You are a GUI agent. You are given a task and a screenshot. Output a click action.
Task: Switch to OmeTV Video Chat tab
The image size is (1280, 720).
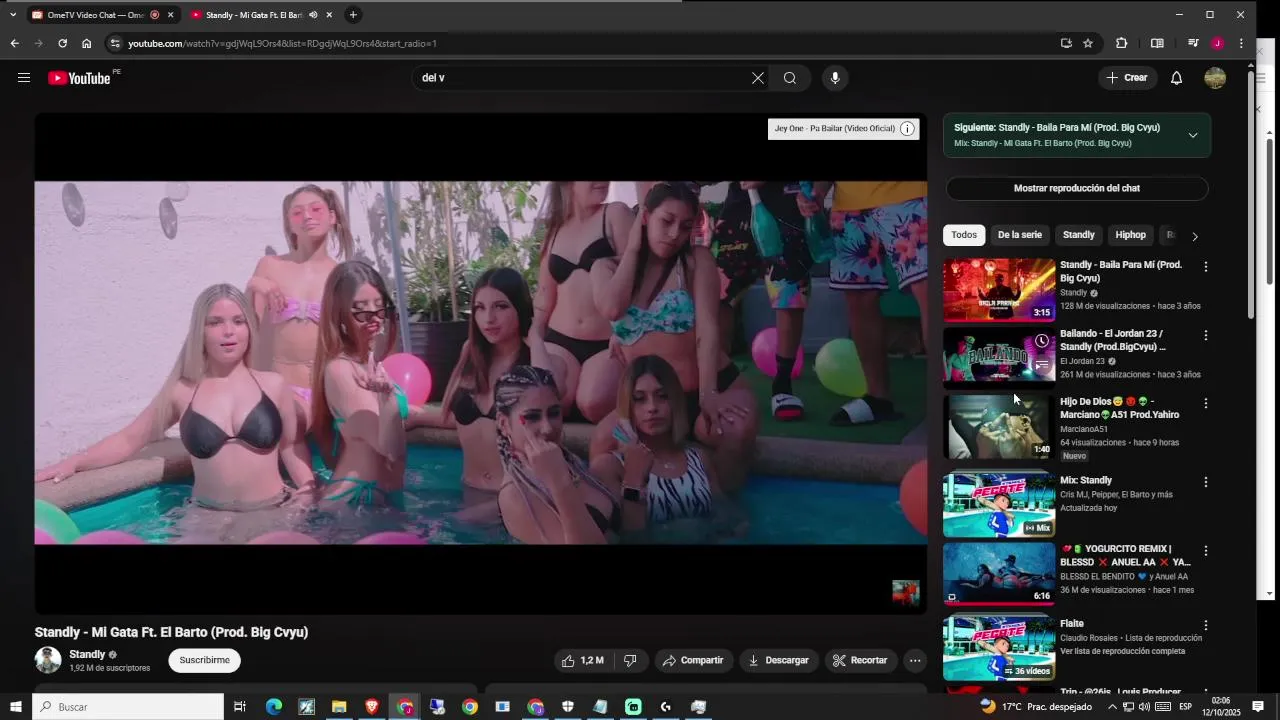point(95,15)
